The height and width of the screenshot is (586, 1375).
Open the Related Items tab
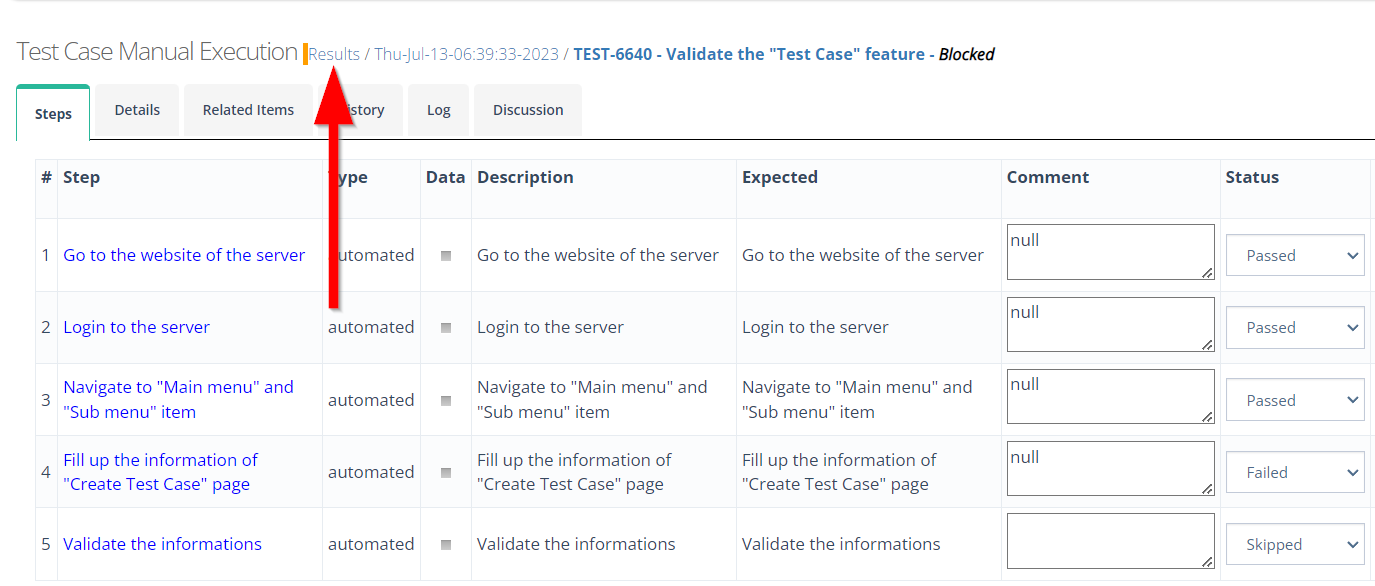click(x=248, y=110)
